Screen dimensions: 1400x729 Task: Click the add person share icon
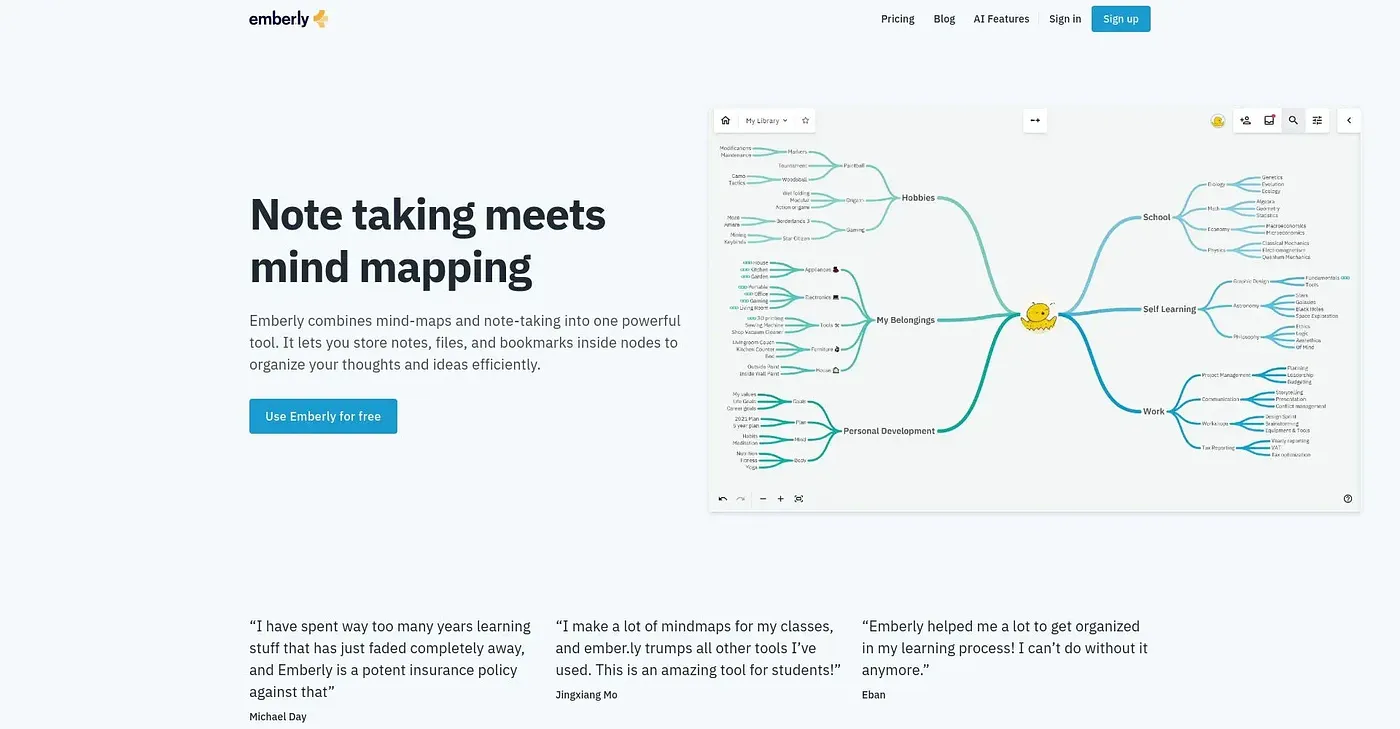pos(1245,120)
